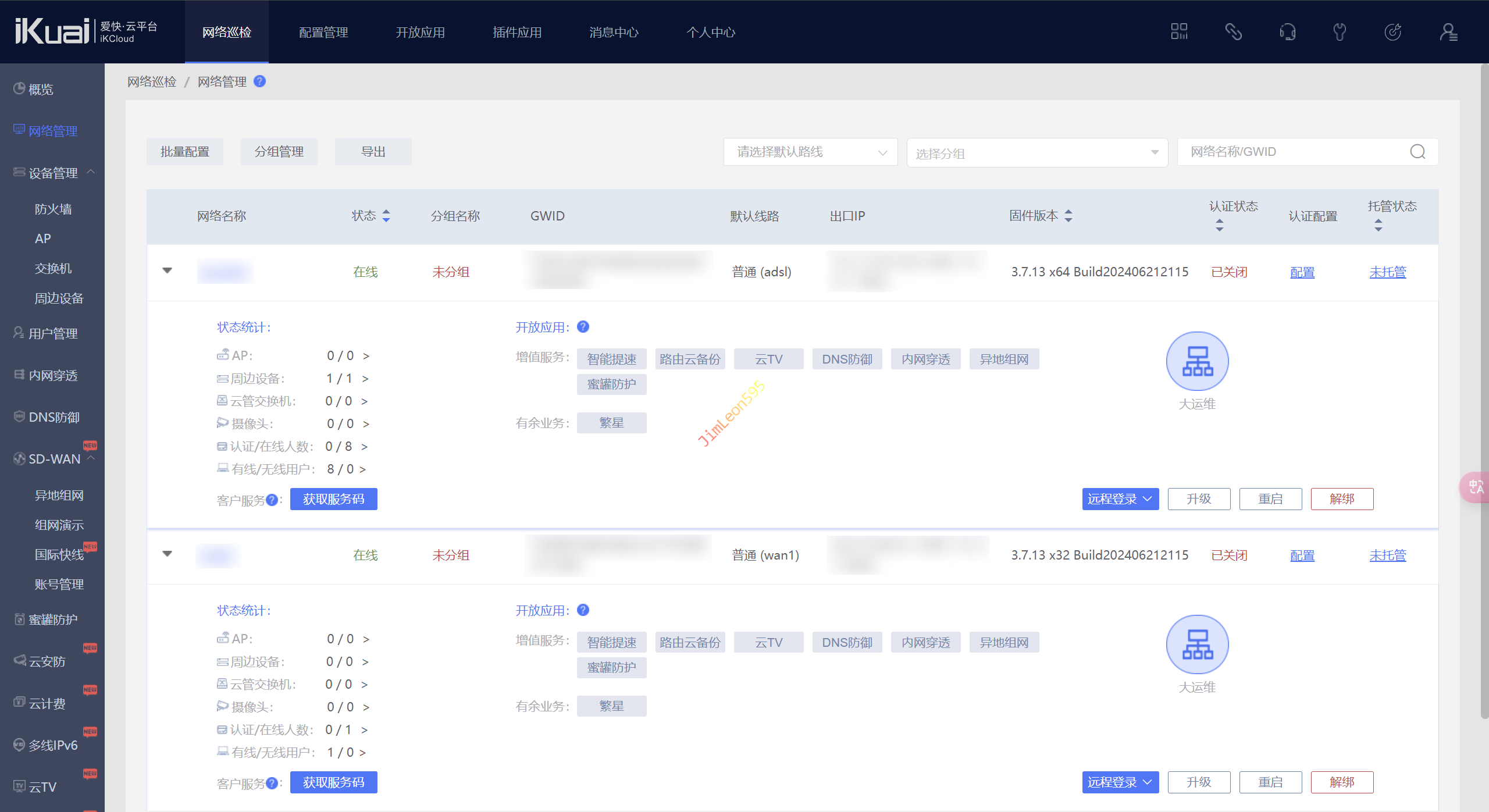The image size is (1489, 812).
Task: Click first 获取服务码 button
Action: pyautogui.click(x=333, y=499)
